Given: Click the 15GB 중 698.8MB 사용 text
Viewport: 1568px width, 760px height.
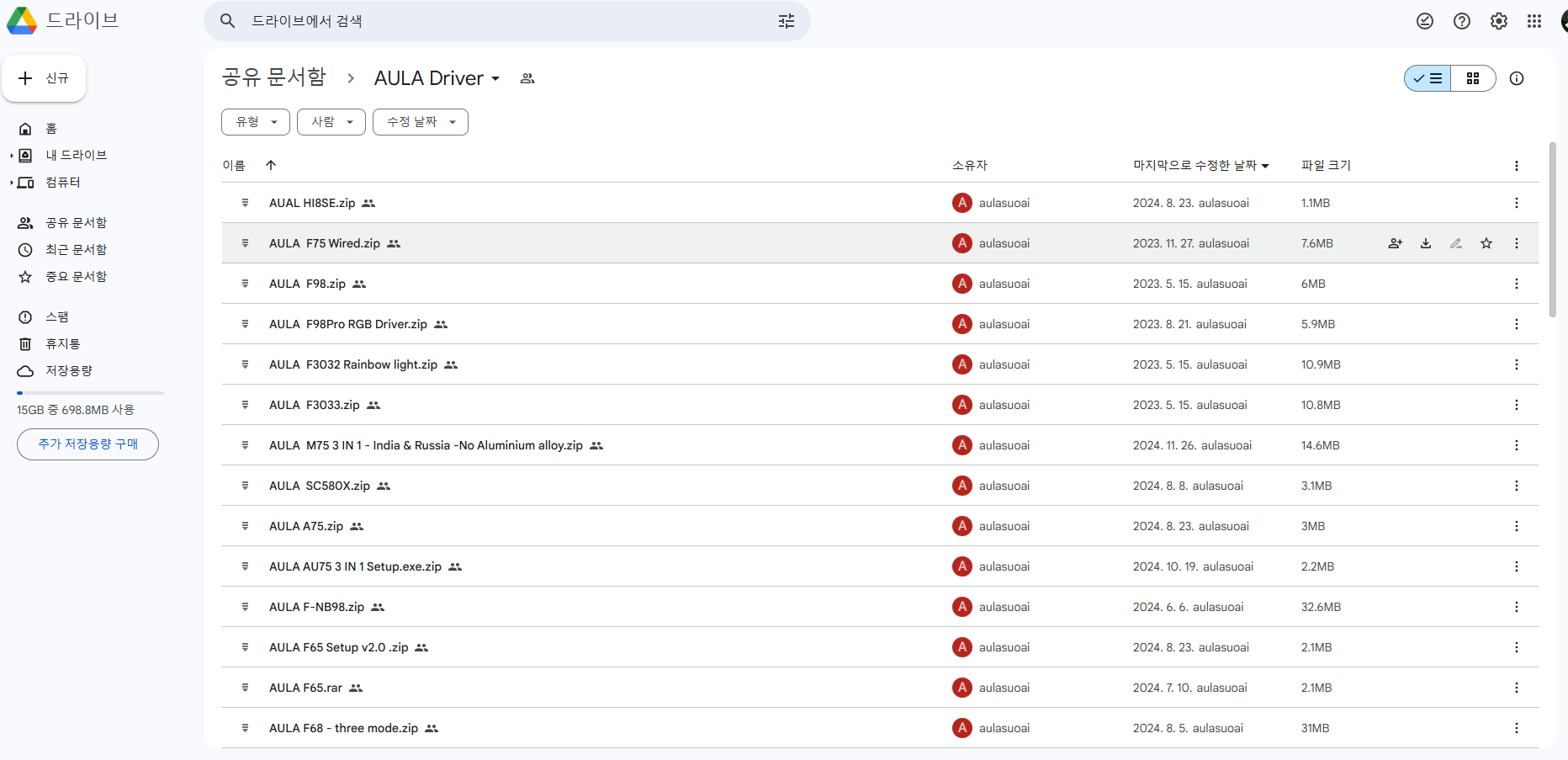Looking at the screenshot, I should point(76,410).
